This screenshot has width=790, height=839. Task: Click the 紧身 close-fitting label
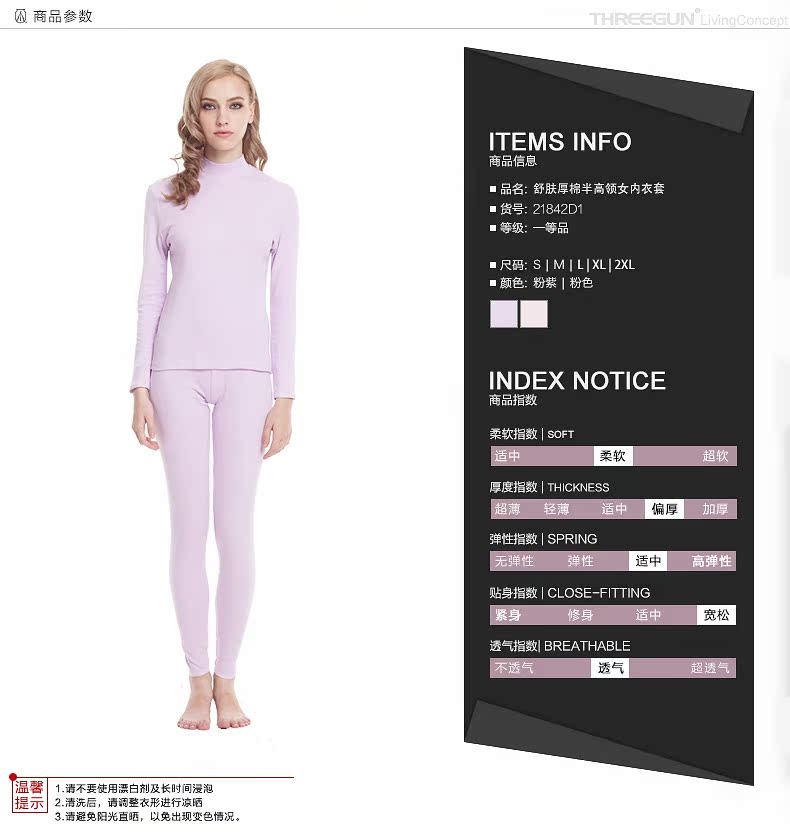pos(508,615)
